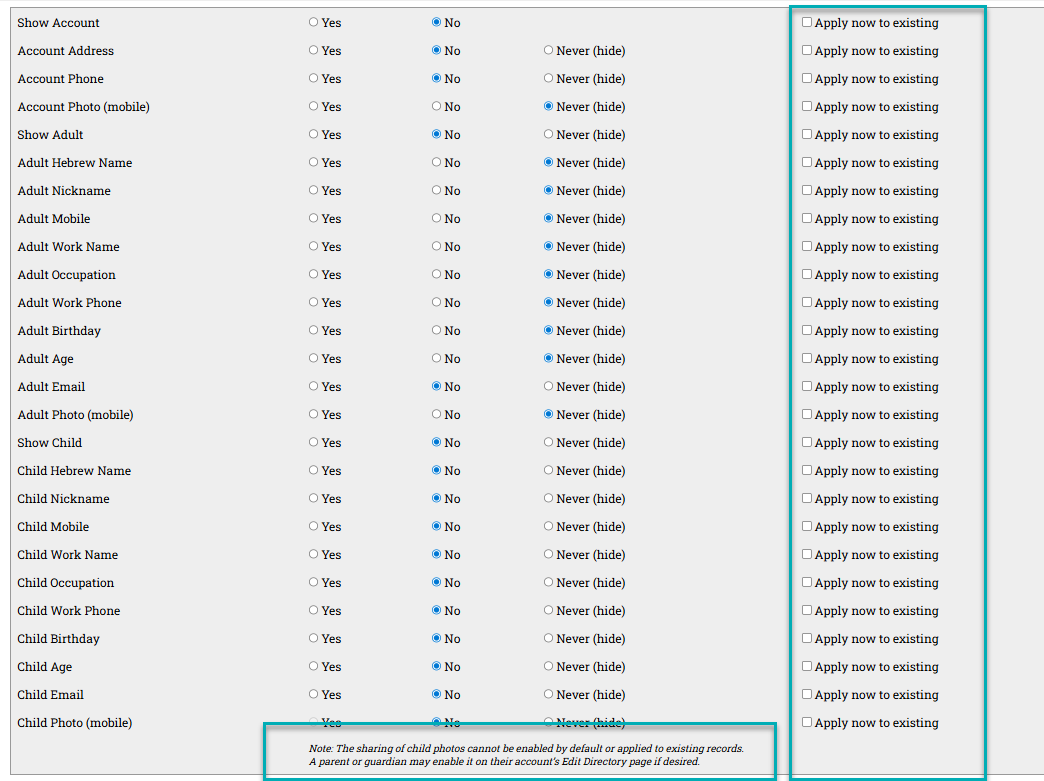The height and width of the screenshot is (781, 1044).
Task: Check Apply now to existing for Adult Birthday
Action: [x=805, y=330]
